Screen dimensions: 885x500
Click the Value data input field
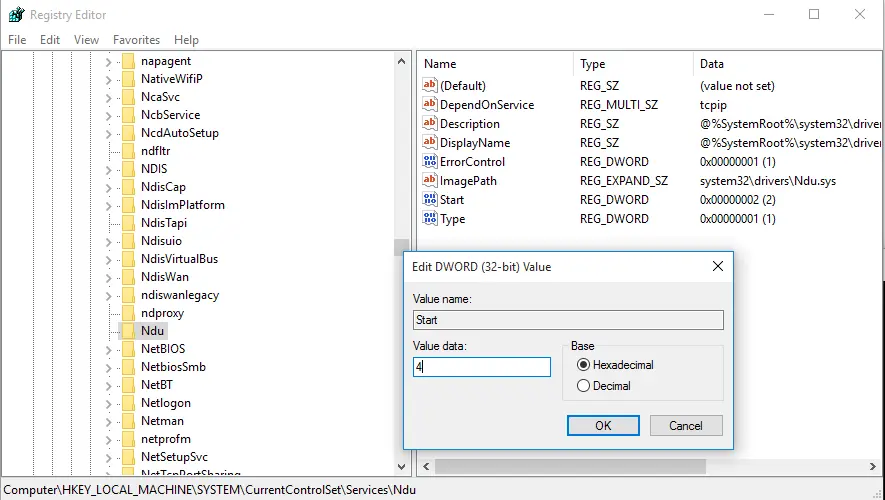(481, 367)
